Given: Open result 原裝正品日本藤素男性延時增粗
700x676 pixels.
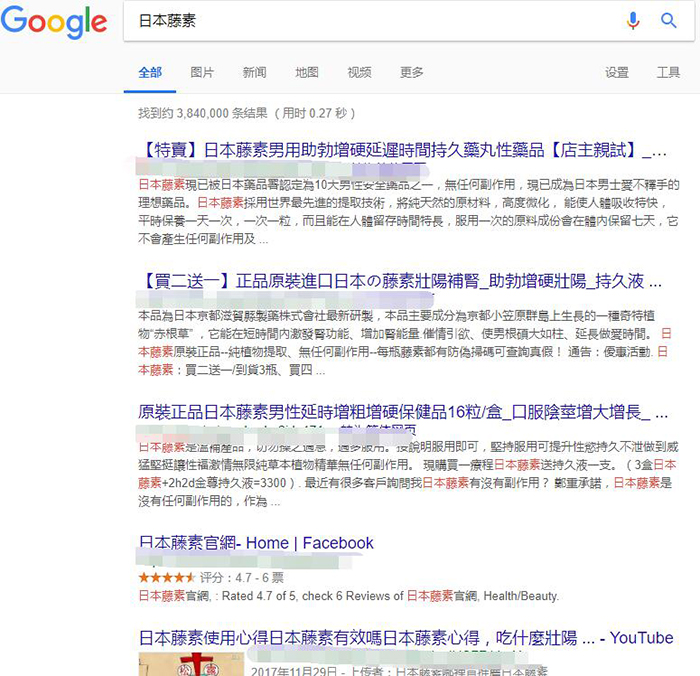Looking at the screenshot, I should coord(403,412).
